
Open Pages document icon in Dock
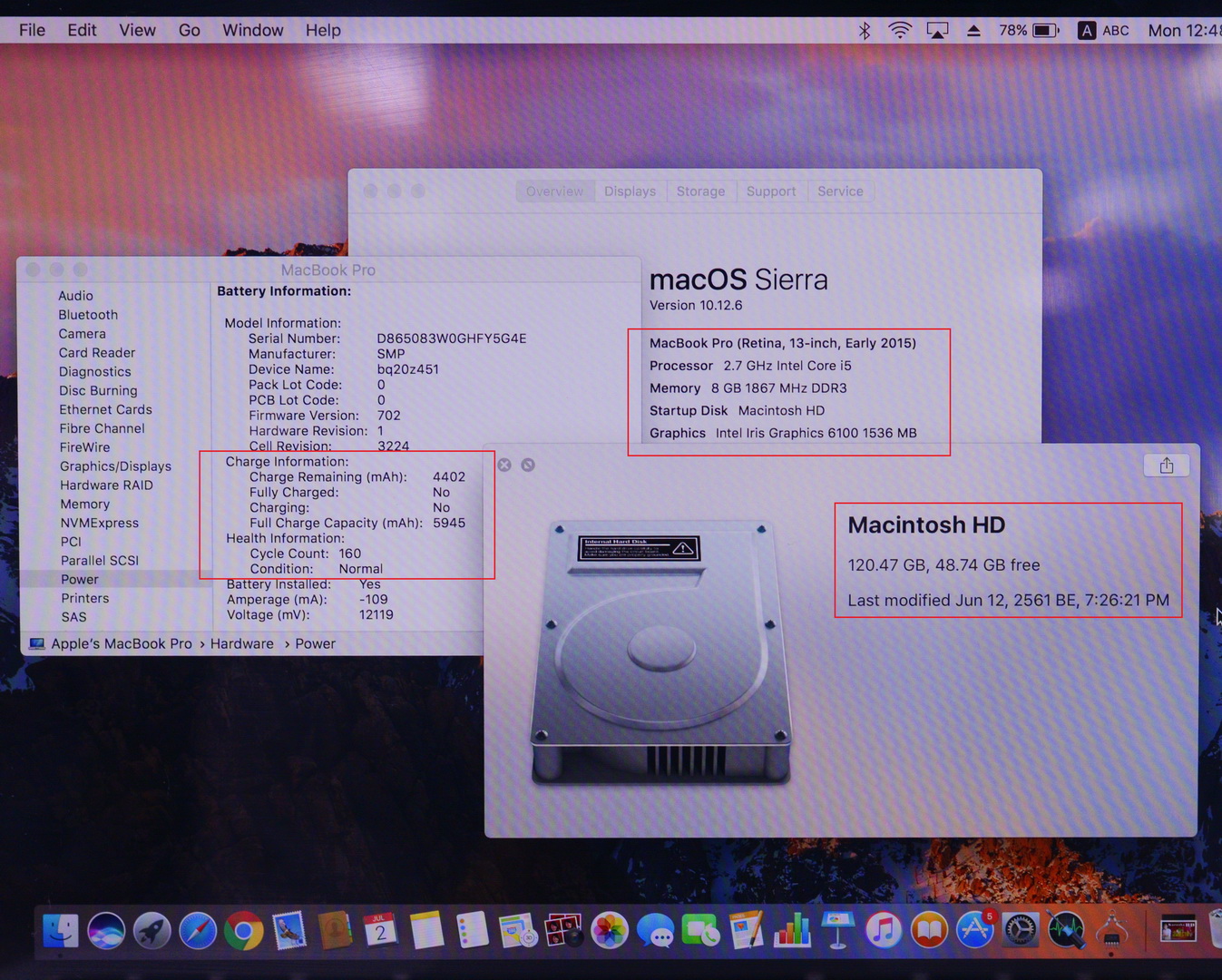(x=747, y=931)
